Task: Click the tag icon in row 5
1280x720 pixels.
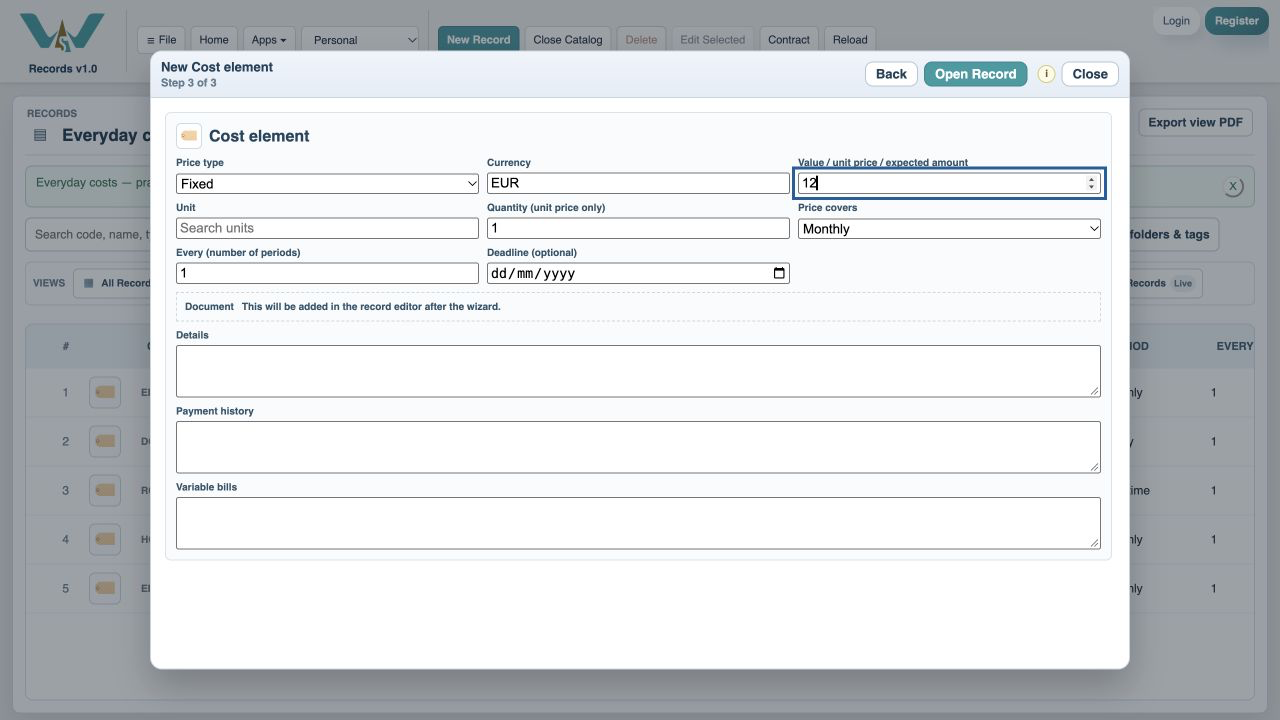Action: 105,589
